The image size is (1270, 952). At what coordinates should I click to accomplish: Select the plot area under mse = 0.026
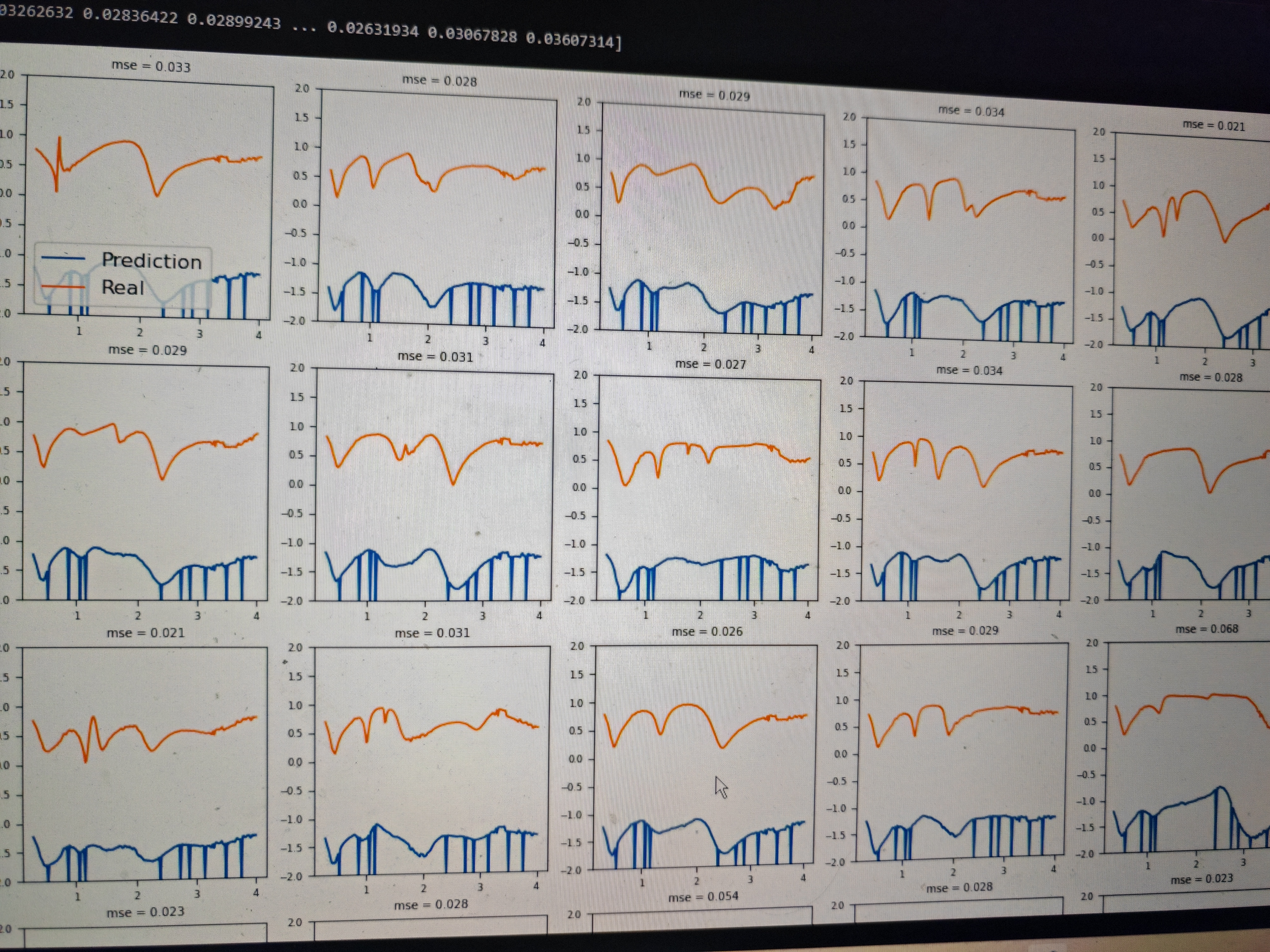(705, 756)
